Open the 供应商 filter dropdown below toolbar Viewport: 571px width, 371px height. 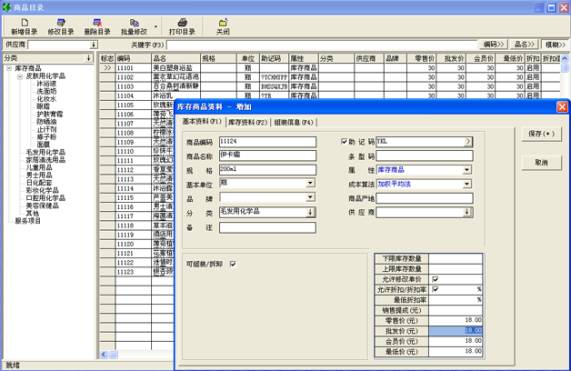point(93,44)
